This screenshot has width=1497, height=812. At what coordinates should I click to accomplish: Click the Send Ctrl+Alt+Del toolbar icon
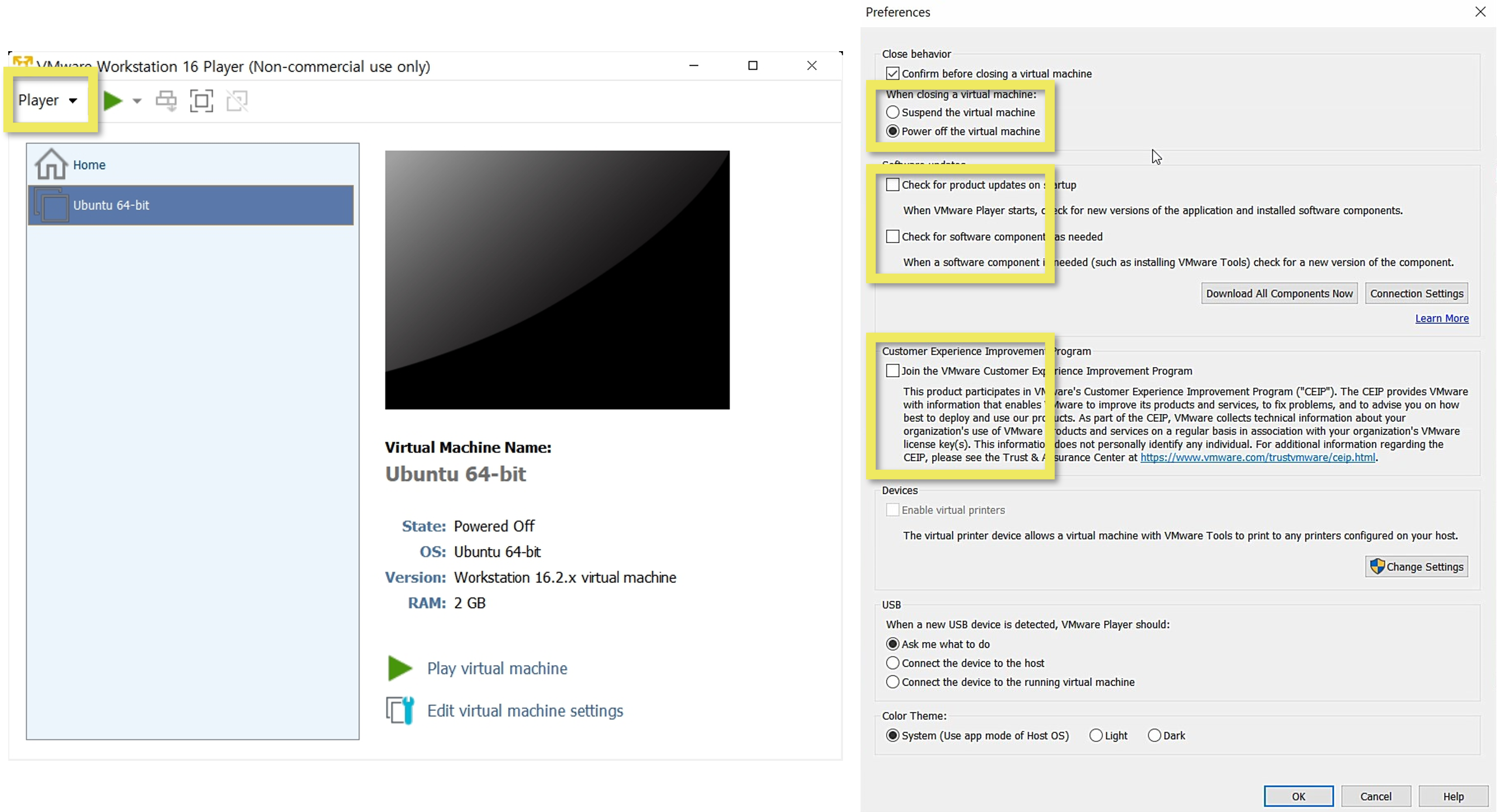[167, 101]
